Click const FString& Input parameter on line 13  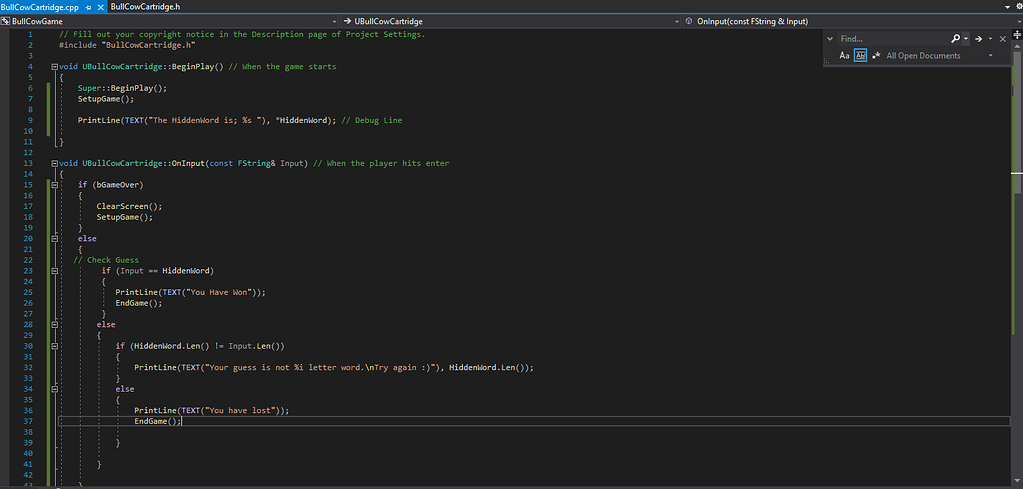click(256, 163)
